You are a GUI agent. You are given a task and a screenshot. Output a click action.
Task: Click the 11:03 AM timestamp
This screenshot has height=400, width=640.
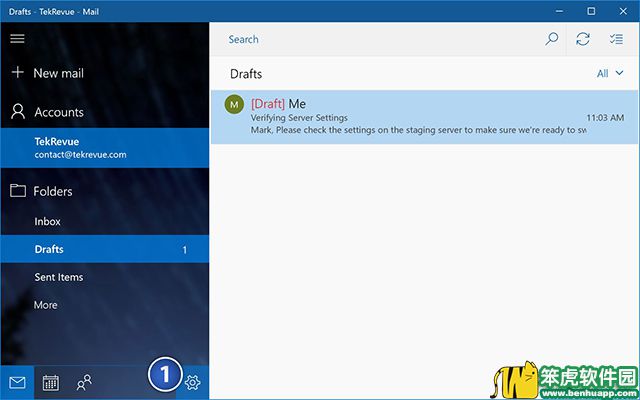605,118
